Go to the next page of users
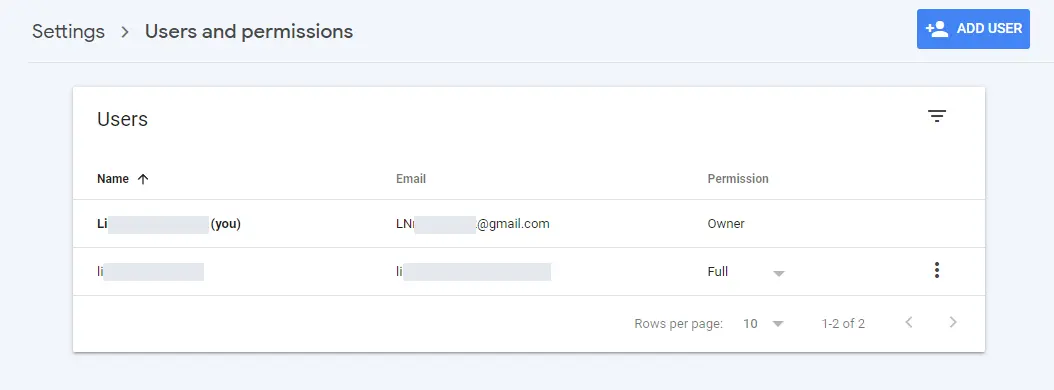 (952, 322)
